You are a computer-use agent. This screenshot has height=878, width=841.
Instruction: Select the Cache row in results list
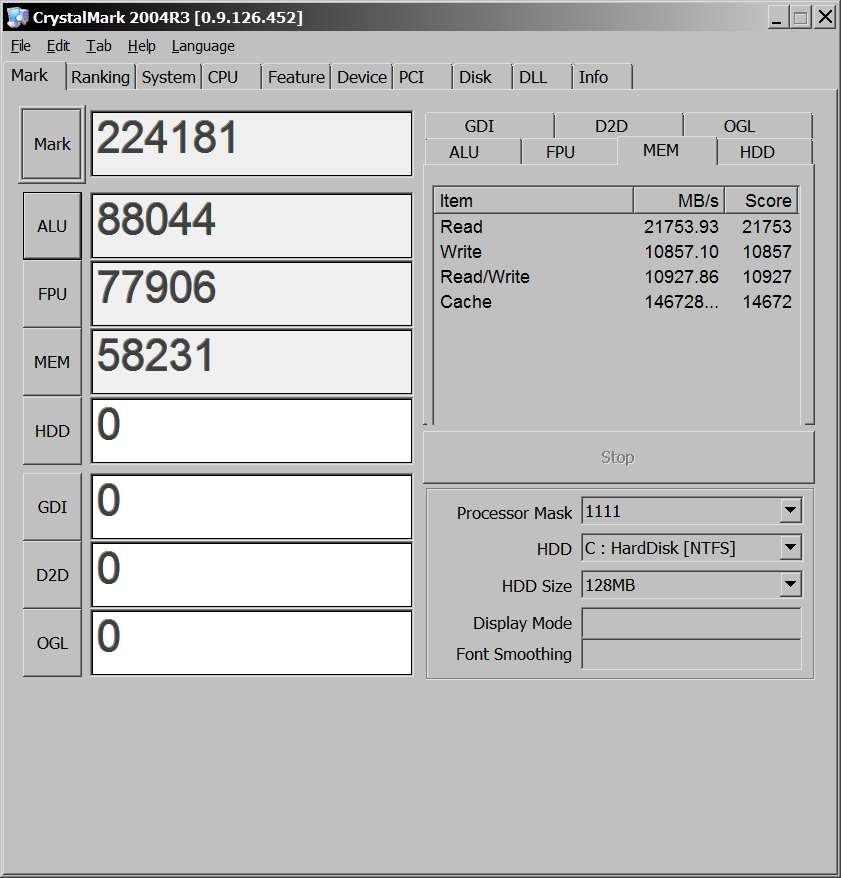[466, 302]
